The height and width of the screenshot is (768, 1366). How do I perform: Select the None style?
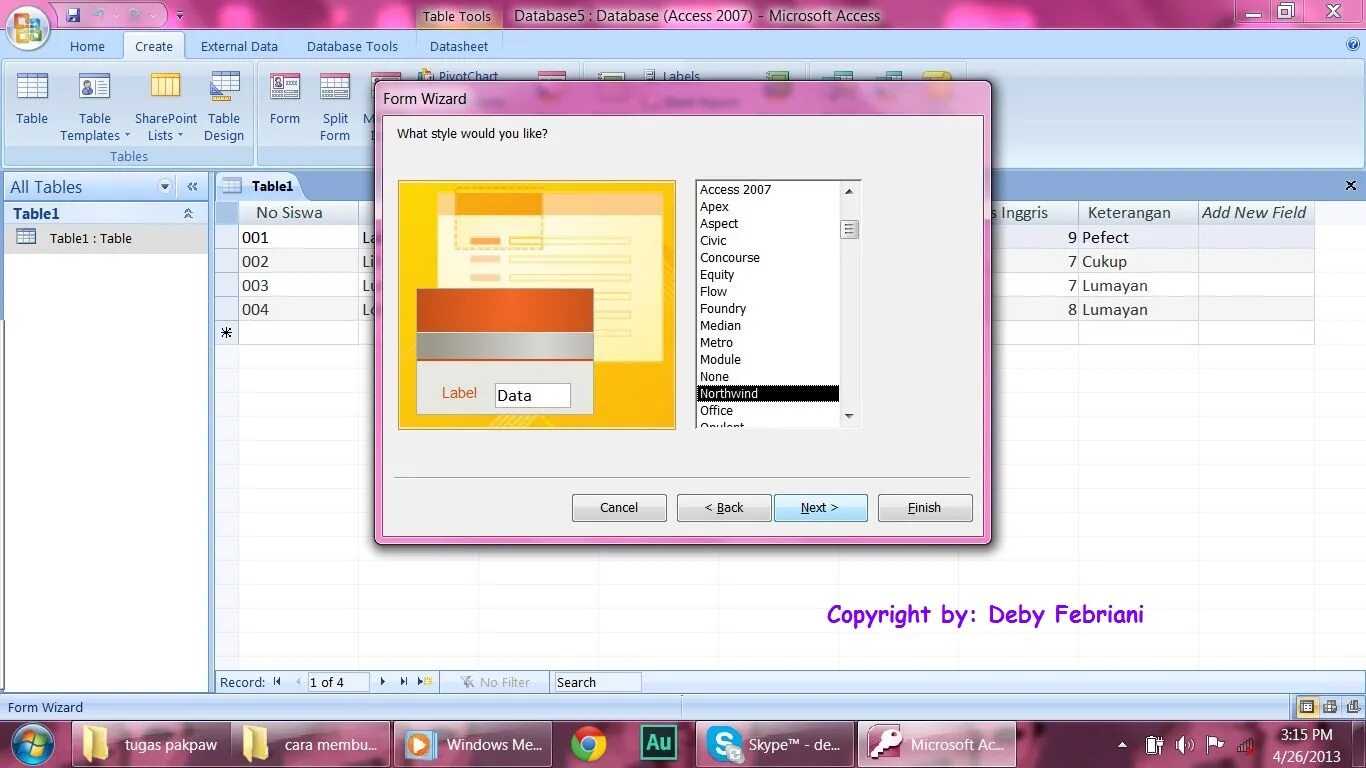pyautogui.click(x=768, y=376)
